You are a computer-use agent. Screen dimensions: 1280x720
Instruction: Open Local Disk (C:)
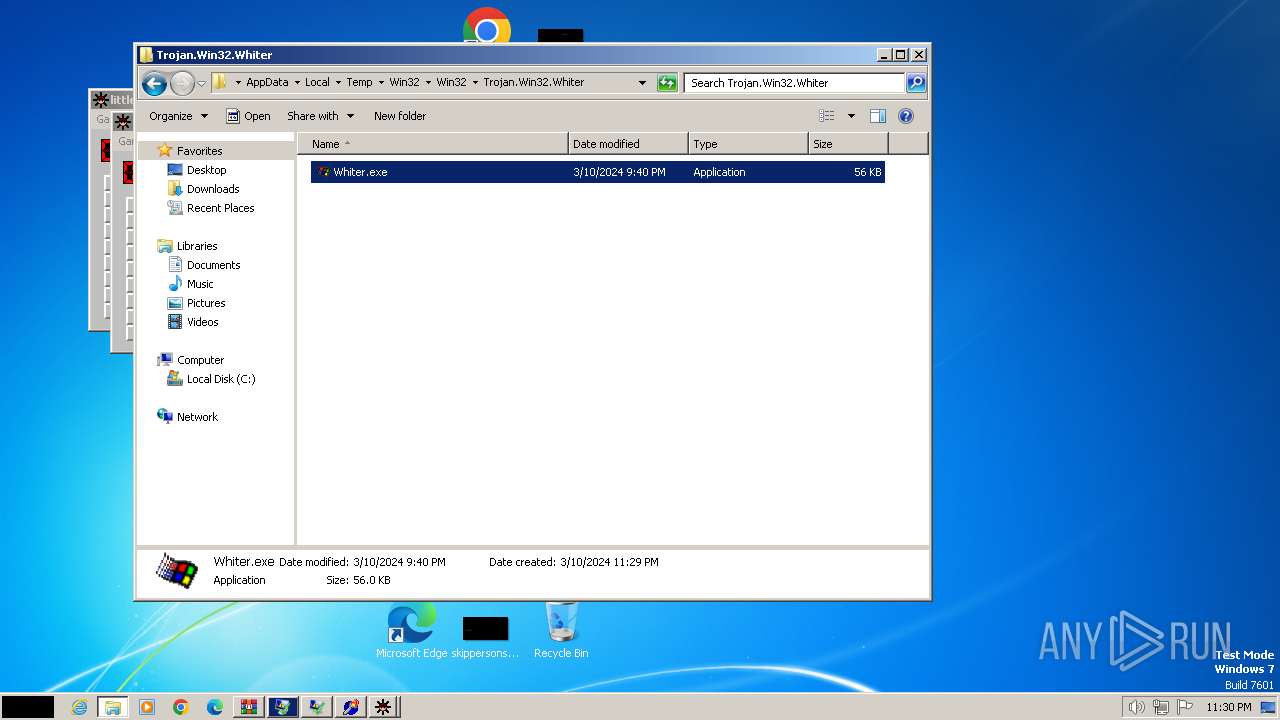pyautogui.click(x=220, y=379)
